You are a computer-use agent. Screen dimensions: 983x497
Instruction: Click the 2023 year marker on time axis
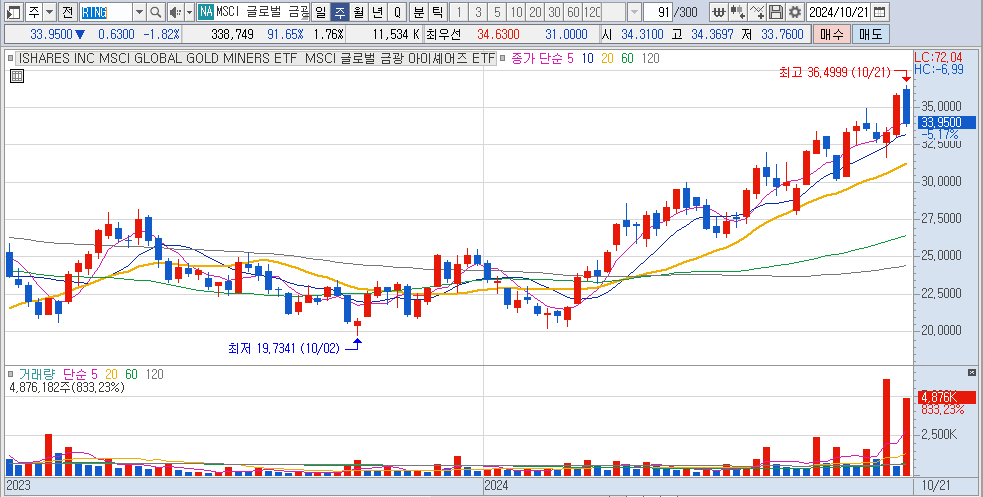coord(18,486)
